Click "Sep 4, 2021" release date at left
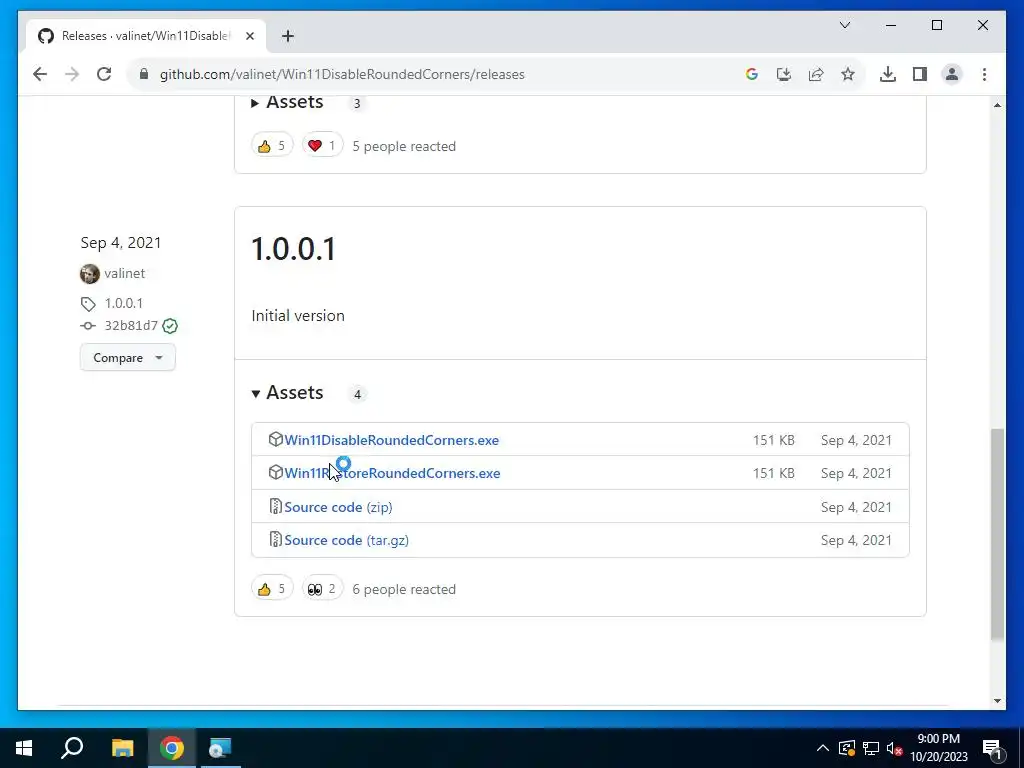Image resolution: width=1024 pixels, height=768 pixels. [121, 243]
